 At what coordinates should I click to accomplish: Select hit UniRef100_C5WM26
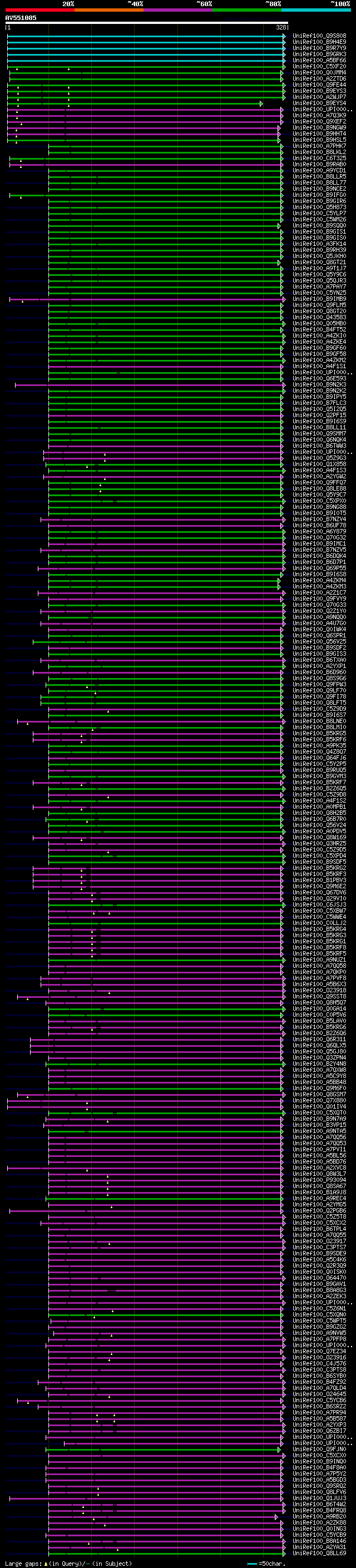[319, 219]
